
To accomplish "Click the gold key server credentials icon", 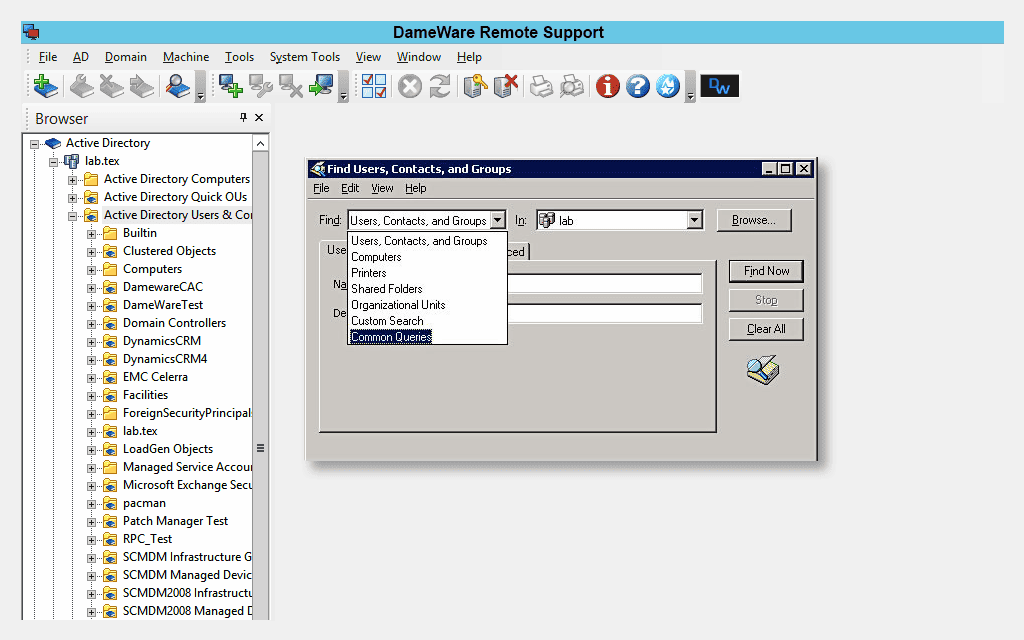I will tap(475, 87).
